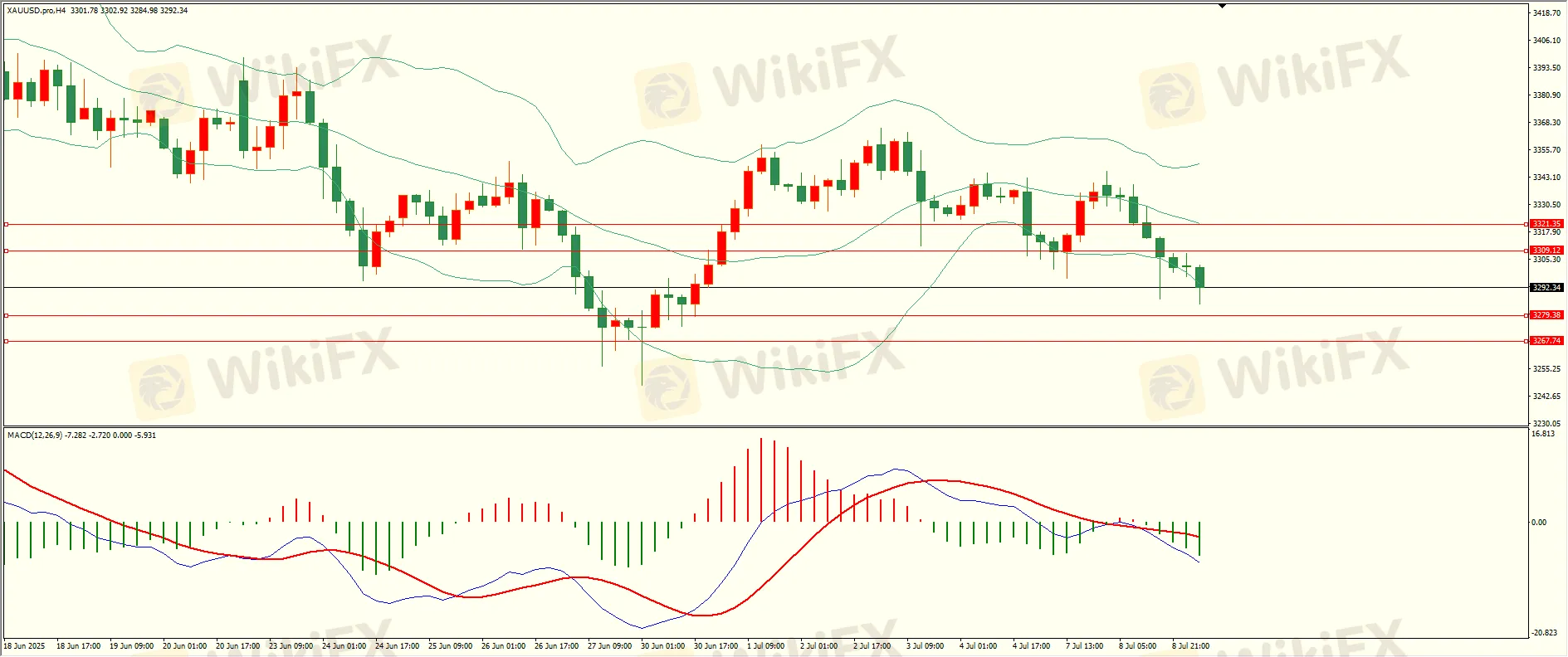The width and height of the screenshot is (1568, 657).
Task: Select the black 3292.34 current price tag
Action: (x=1546, y=288)
